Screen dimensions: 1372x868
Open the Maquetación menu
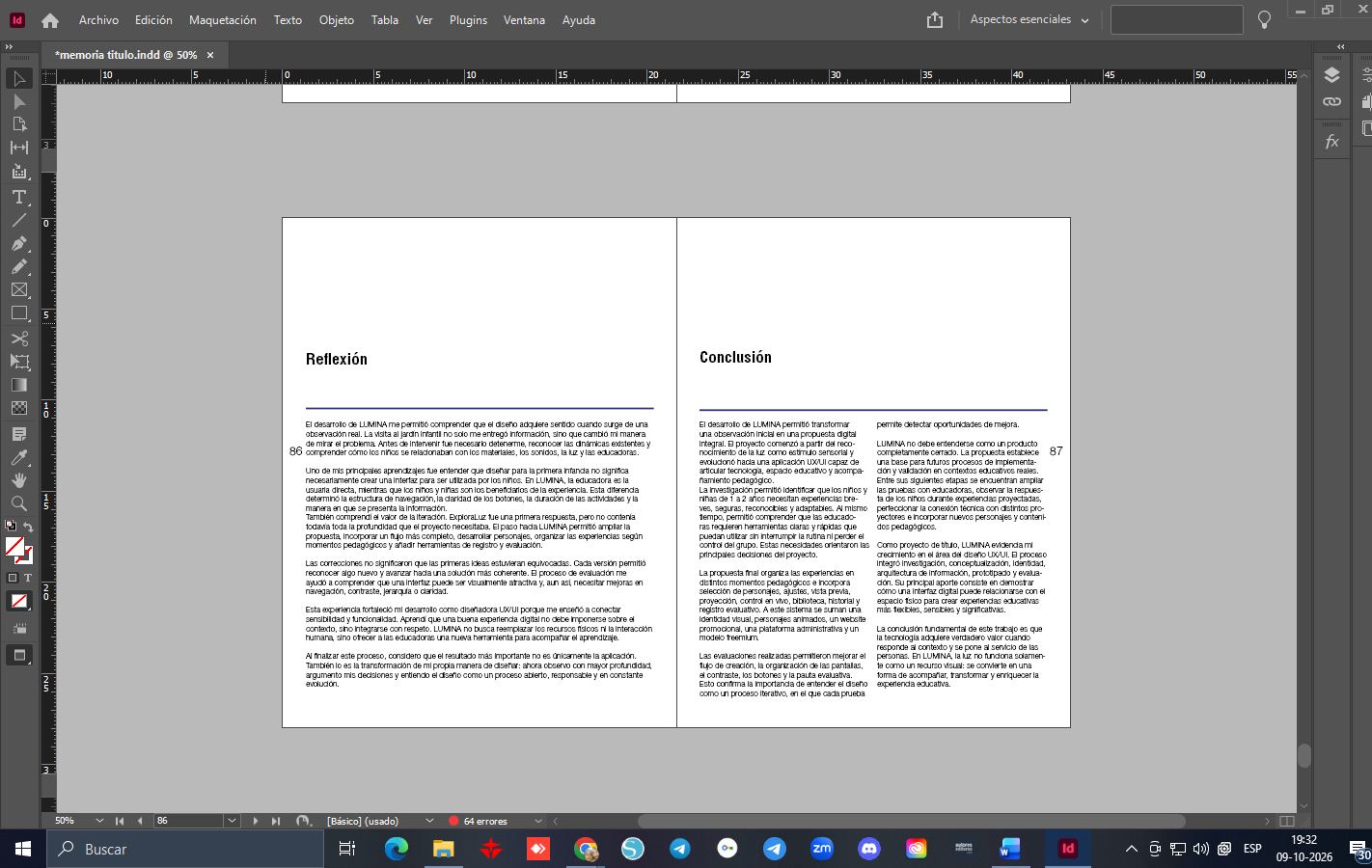[x=223, y=20]
